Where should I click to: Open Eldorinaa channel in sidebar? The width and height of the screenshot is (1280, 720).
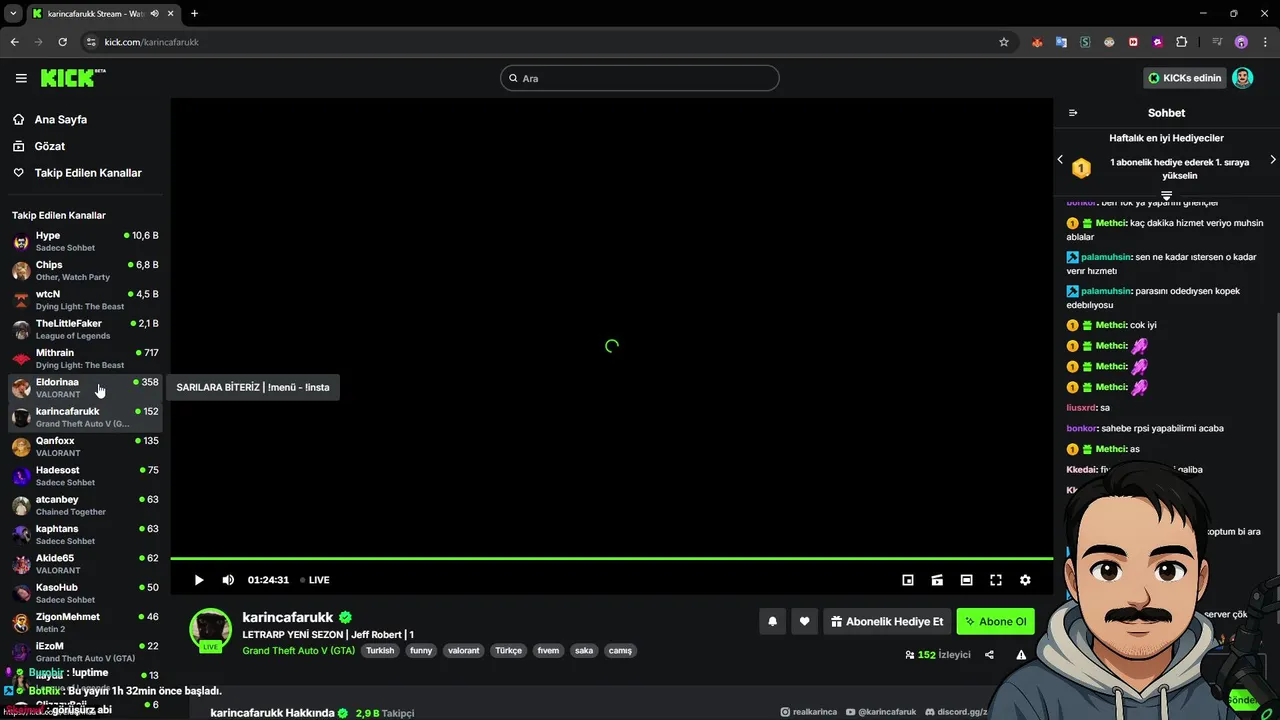85,388
